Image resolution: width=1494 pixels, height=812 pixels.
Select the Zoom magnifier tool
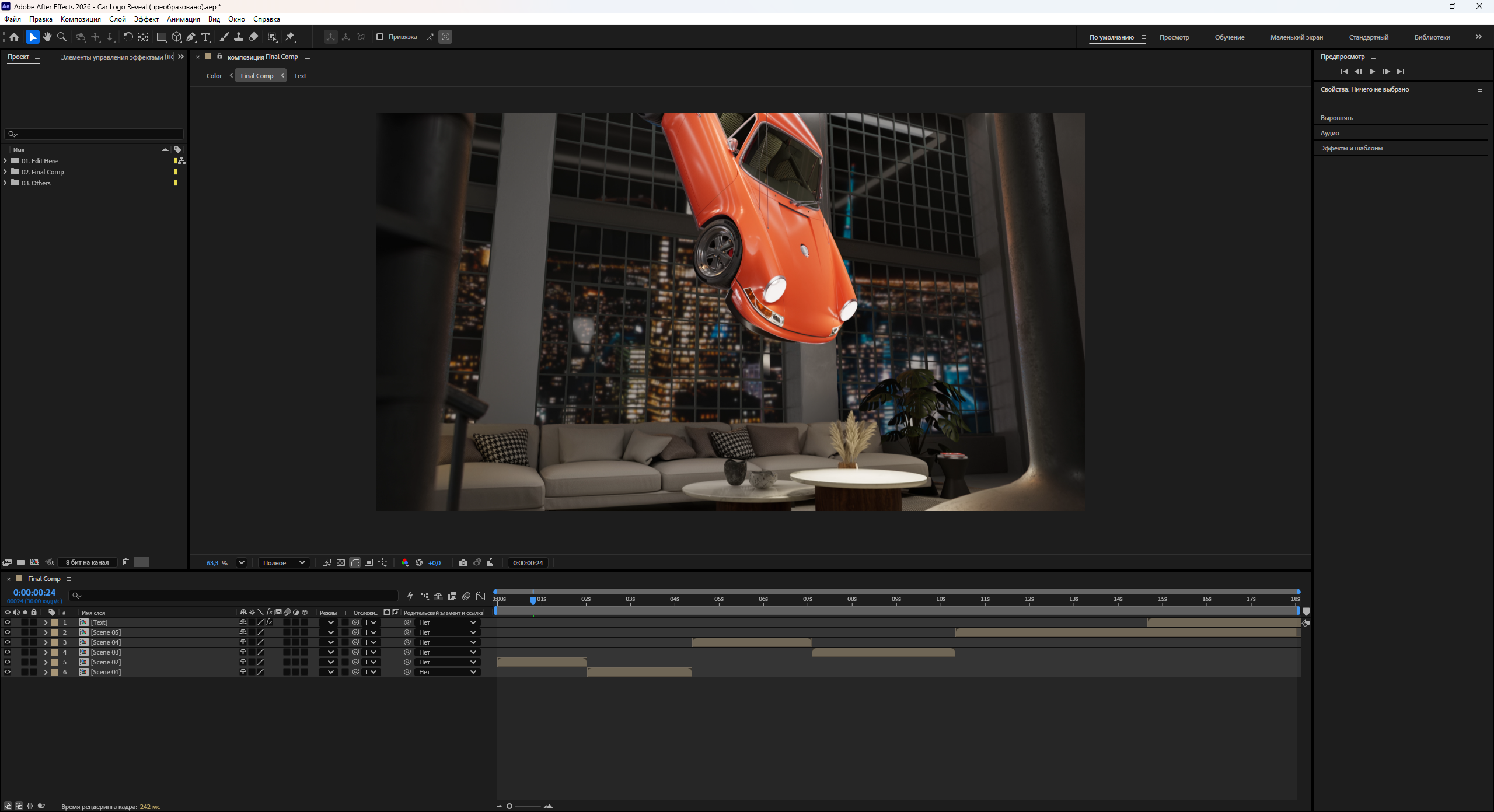[62, 37]
